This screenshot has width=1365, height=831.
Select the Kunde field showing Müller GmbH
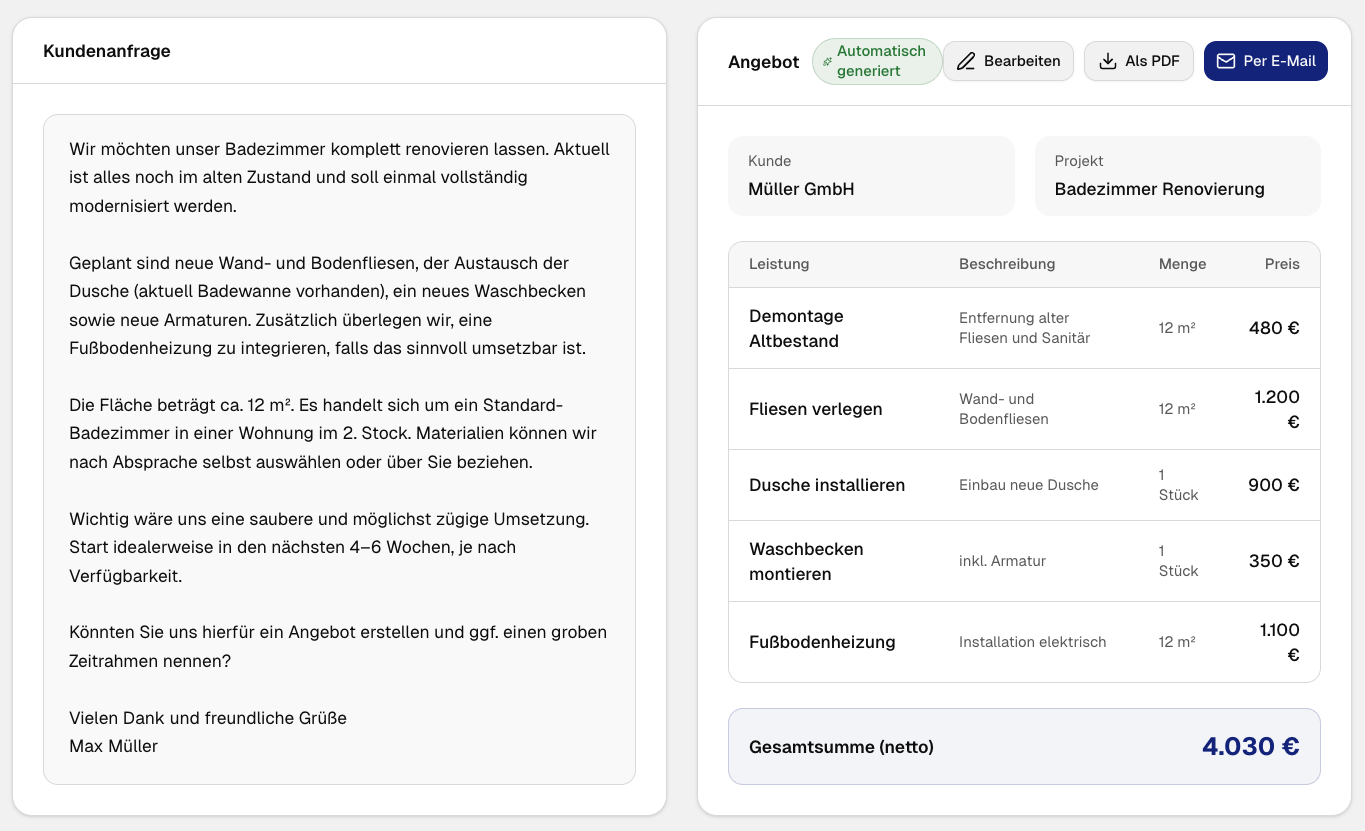[870, 176]
